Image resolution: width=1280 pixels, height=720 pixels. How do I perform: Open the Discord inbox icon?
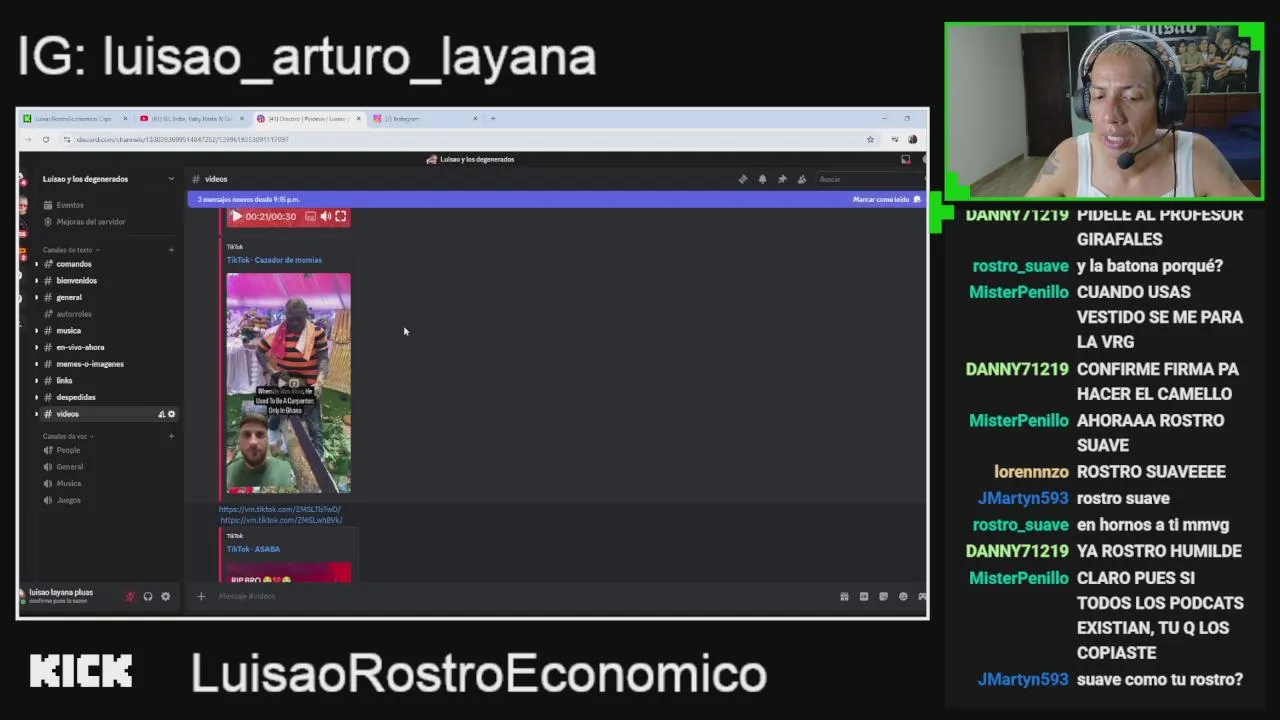905,159
